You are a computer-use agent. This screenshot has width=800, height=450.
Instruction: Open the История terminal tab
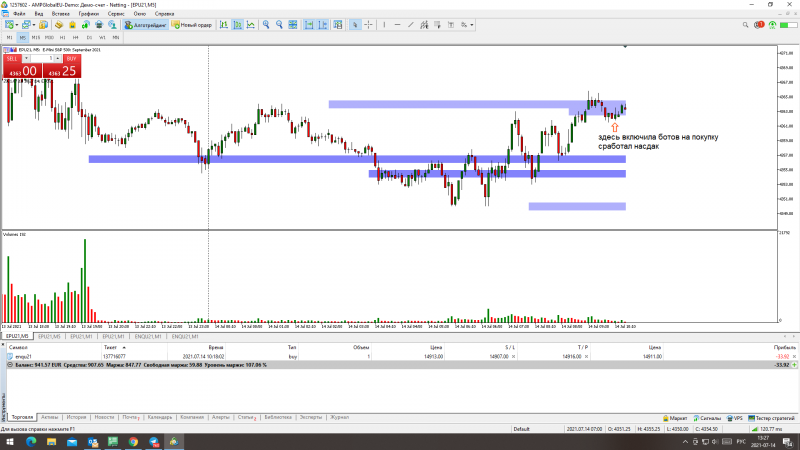(x=76, y=417)
